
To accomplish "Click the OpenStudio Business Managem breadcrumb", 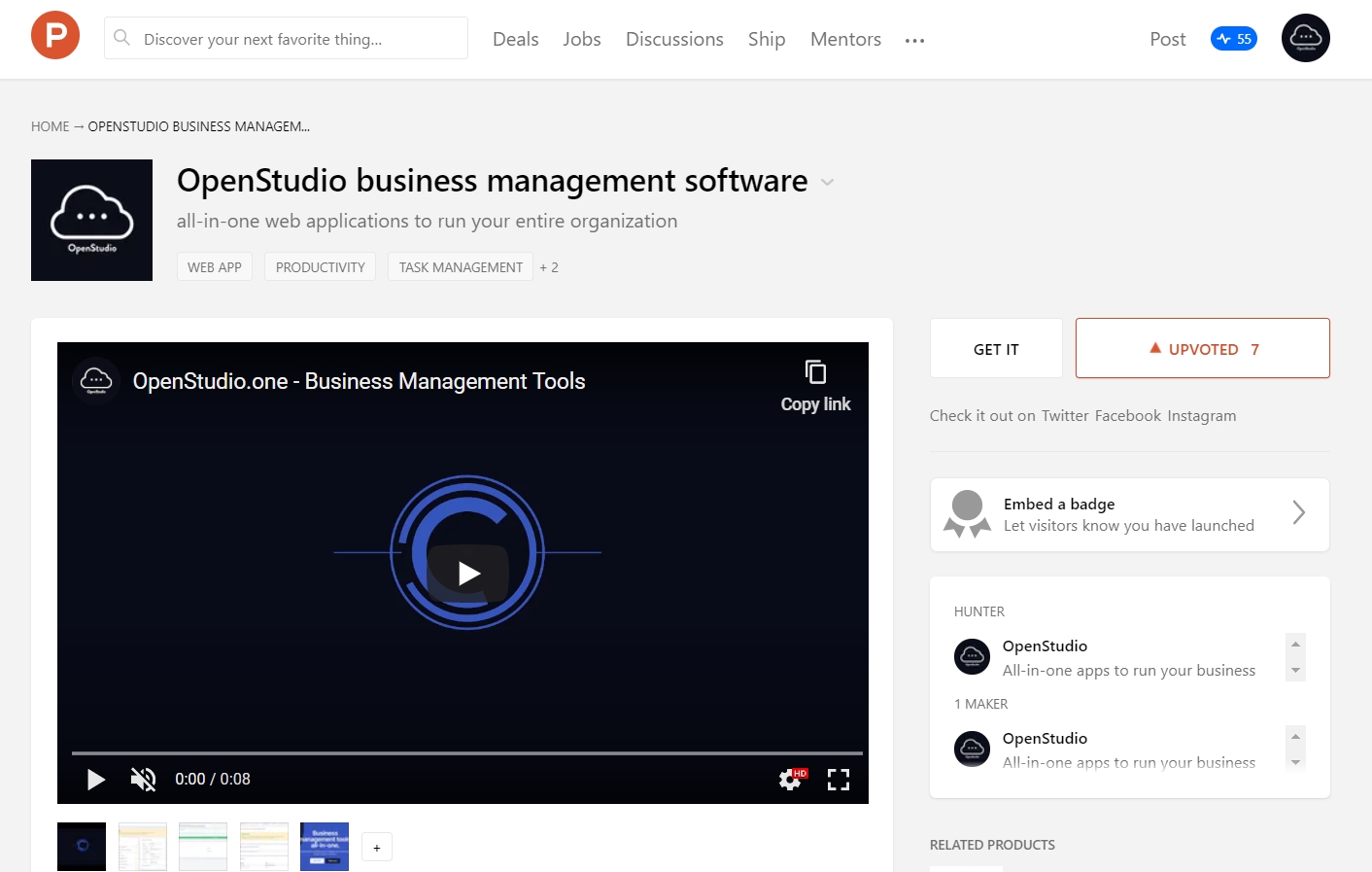I will (x=199, y=126).
